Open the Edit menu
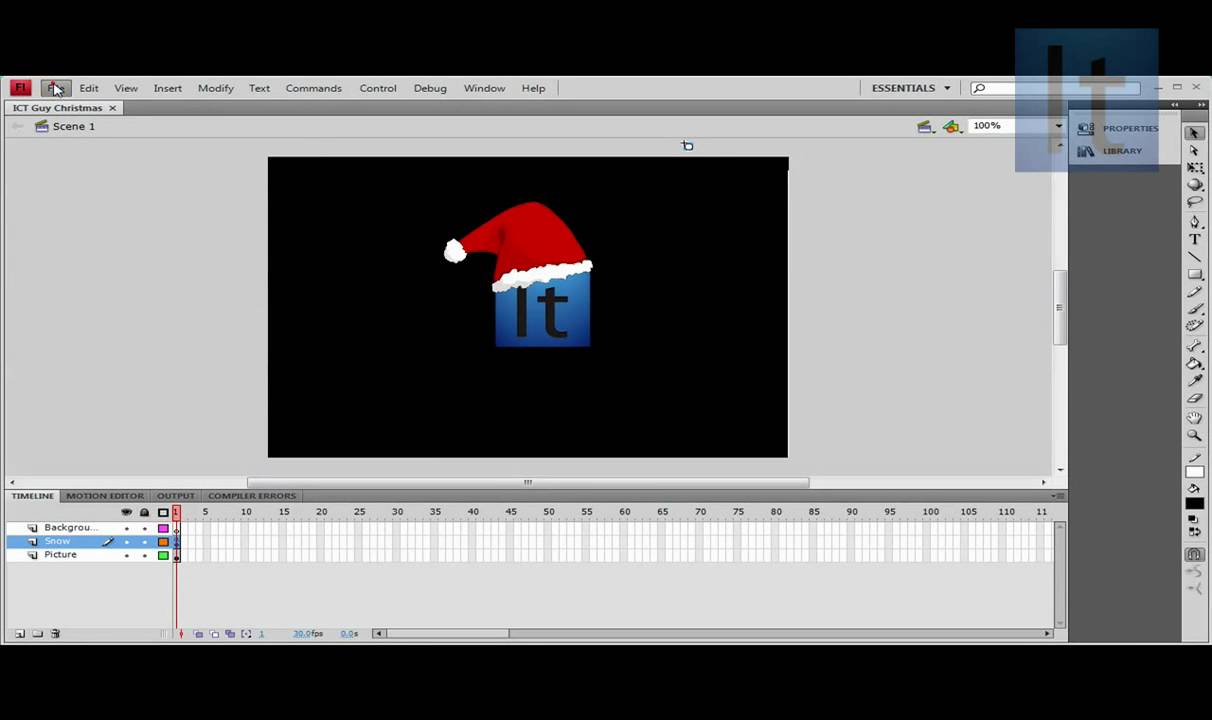This screenshot has height=720, width=1212. pos(89,88)
